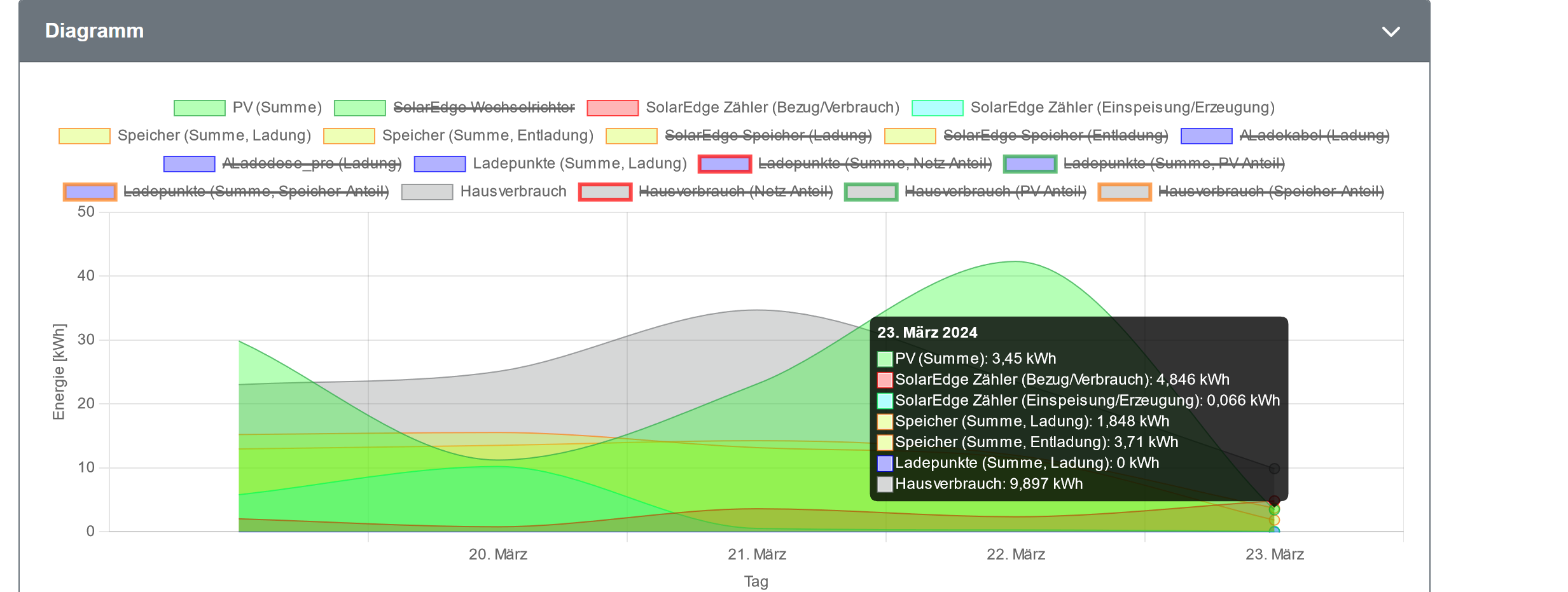Toggle SolarEdge Zähler (Bezug/Verbrauch) legend label
Screen dimensions: 1568x592
(x=773, y=107)
